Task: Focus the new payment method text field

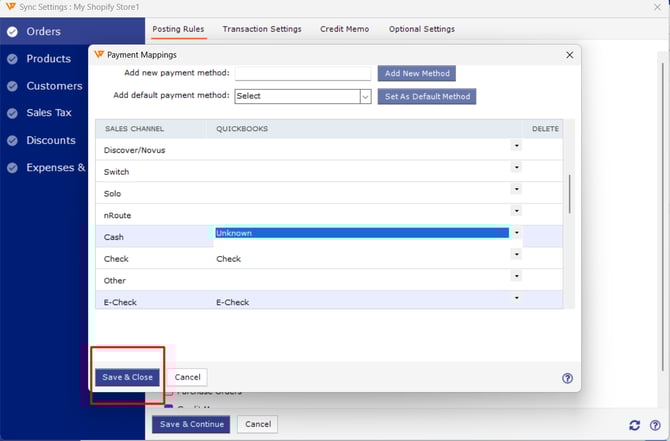Action: point(302,74)
